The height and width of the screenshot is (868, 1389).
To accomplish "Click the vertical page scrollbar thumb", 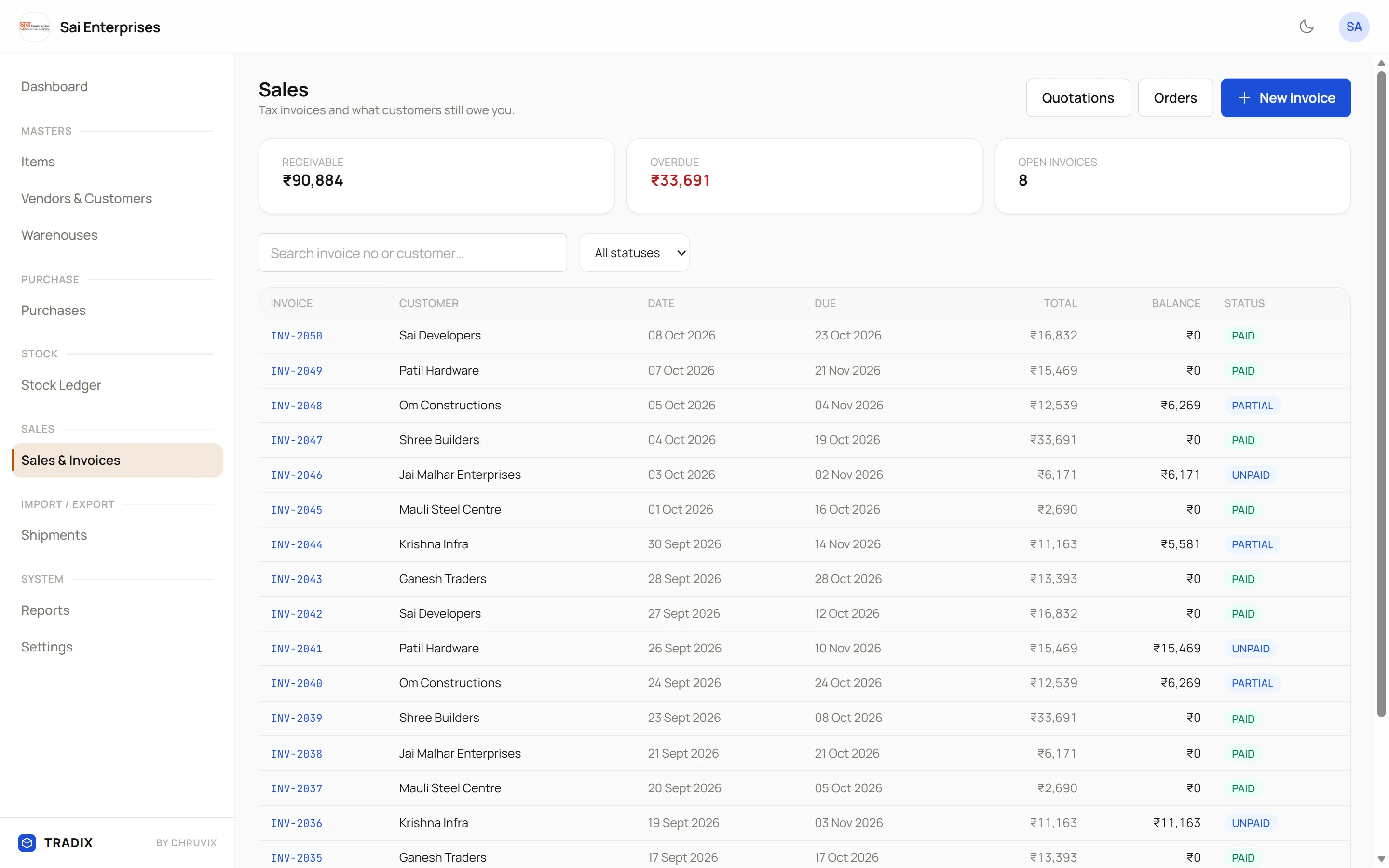I will (x=1381, y=394).
